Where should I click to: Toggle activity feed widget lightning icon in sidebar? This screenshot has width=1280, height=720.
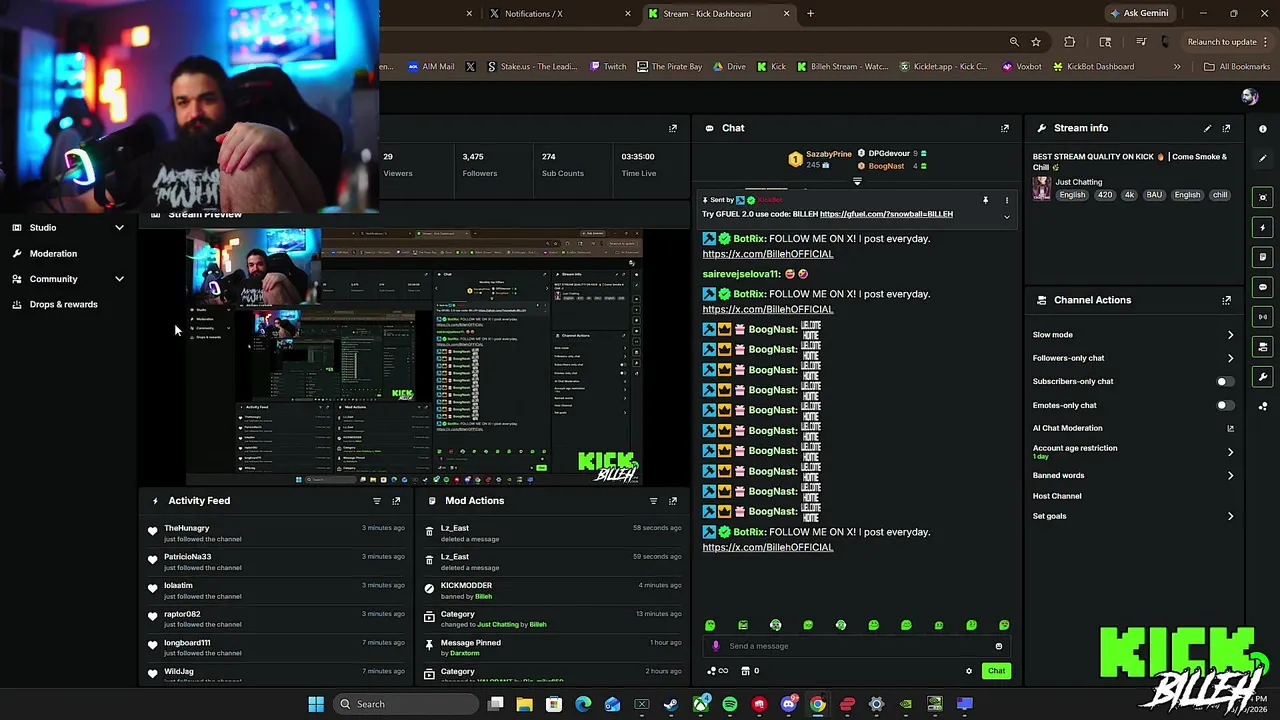(1263, 227)
